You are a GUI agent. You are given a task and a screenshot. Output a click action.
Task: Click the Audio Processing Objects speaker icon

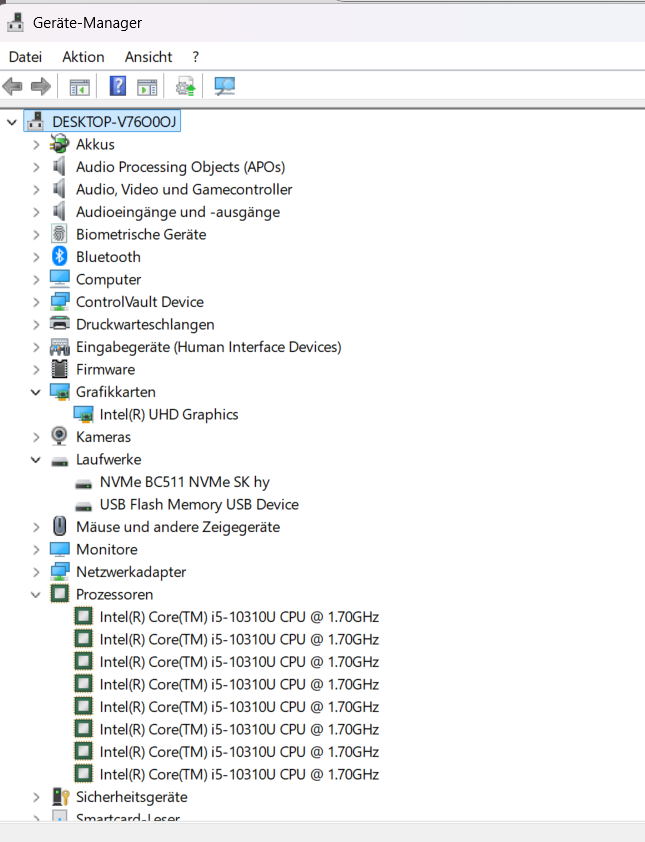[x=59, y=166]
